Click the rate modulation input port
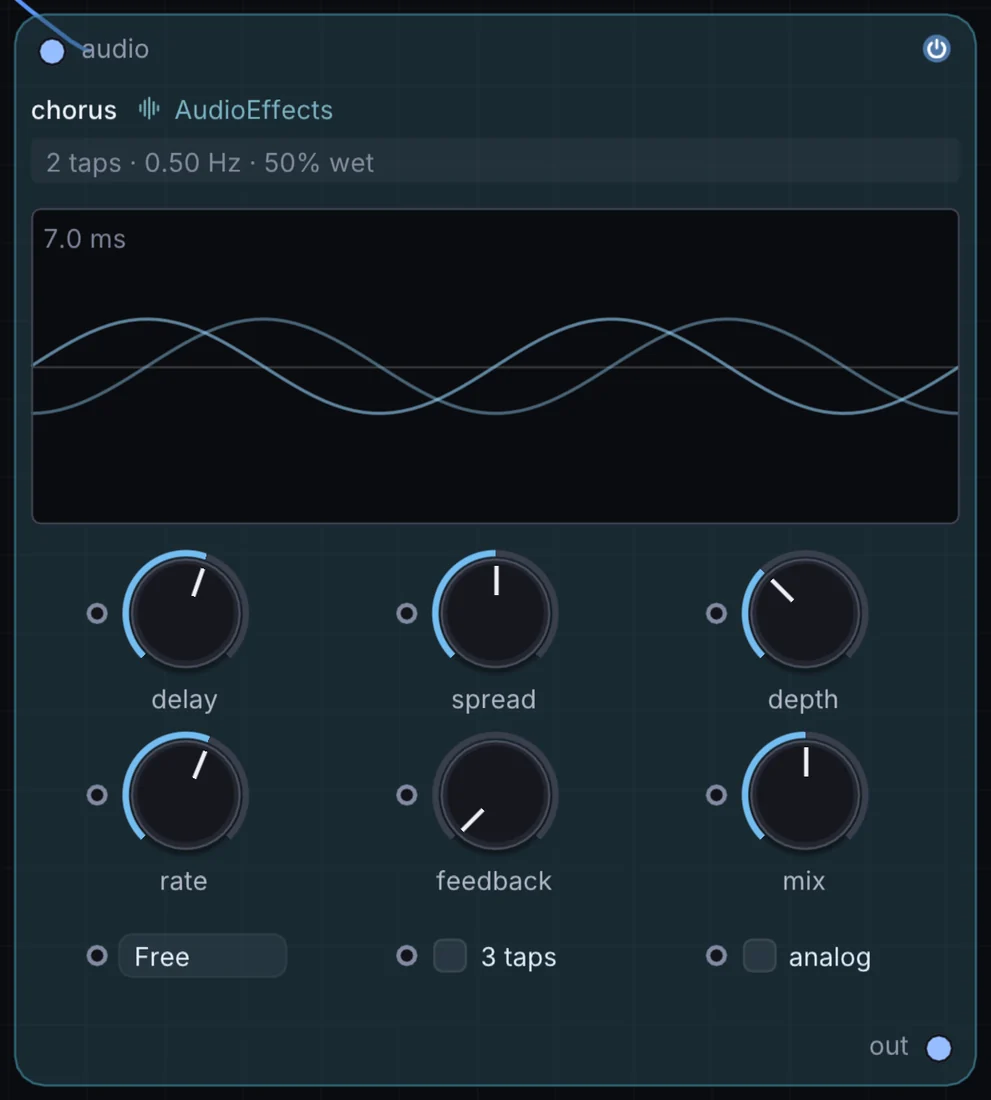991x1100 pixels. (97, 795)
